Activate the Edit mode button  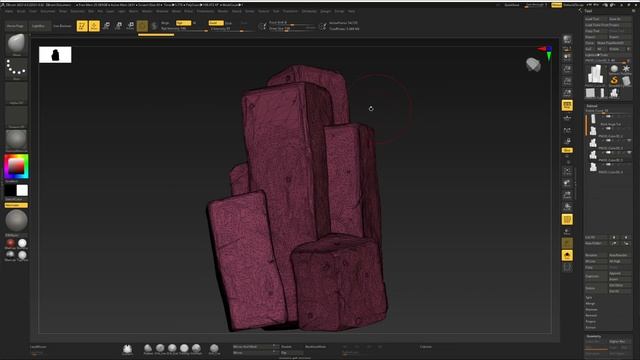coord(82,26)
